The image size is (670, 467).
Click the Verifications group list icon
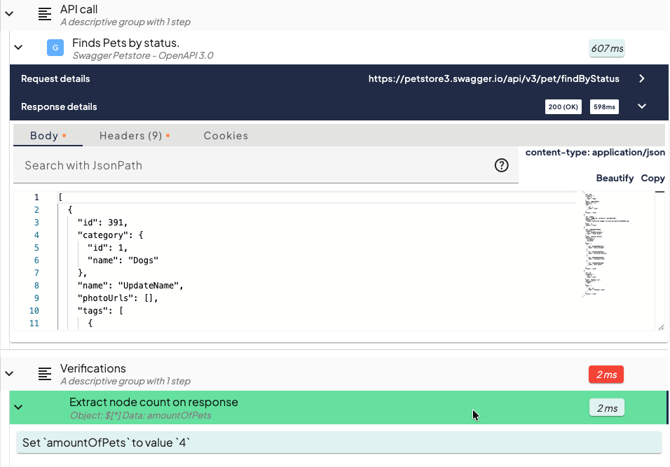pos(44,374)
